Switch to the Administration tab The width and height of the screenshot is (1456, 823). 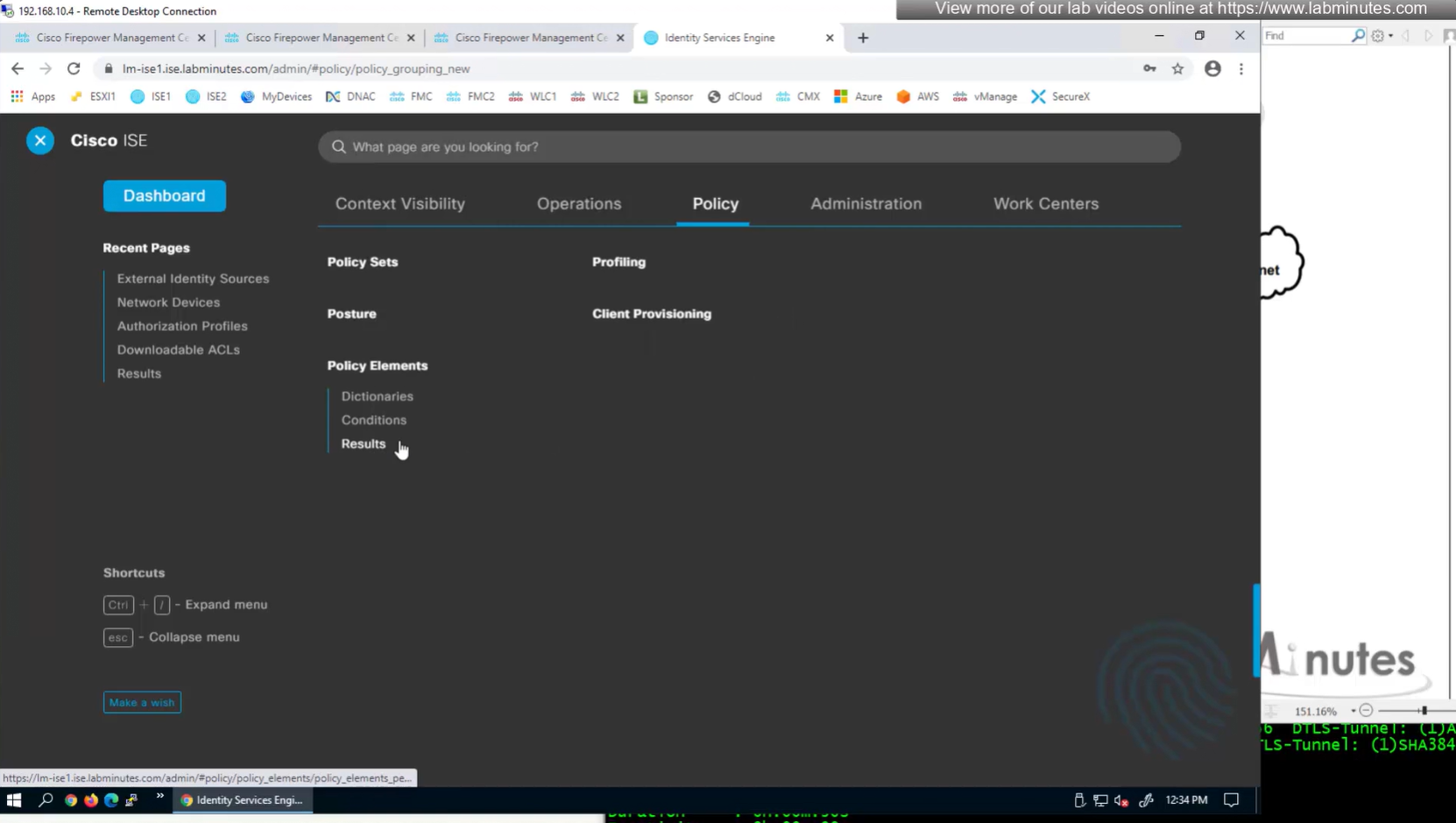point(866,203)
